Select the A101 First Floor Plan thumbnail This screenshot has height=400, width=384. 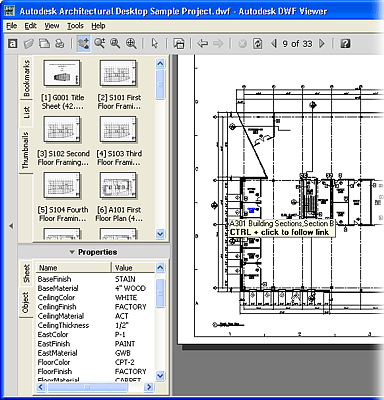[119, 197]
